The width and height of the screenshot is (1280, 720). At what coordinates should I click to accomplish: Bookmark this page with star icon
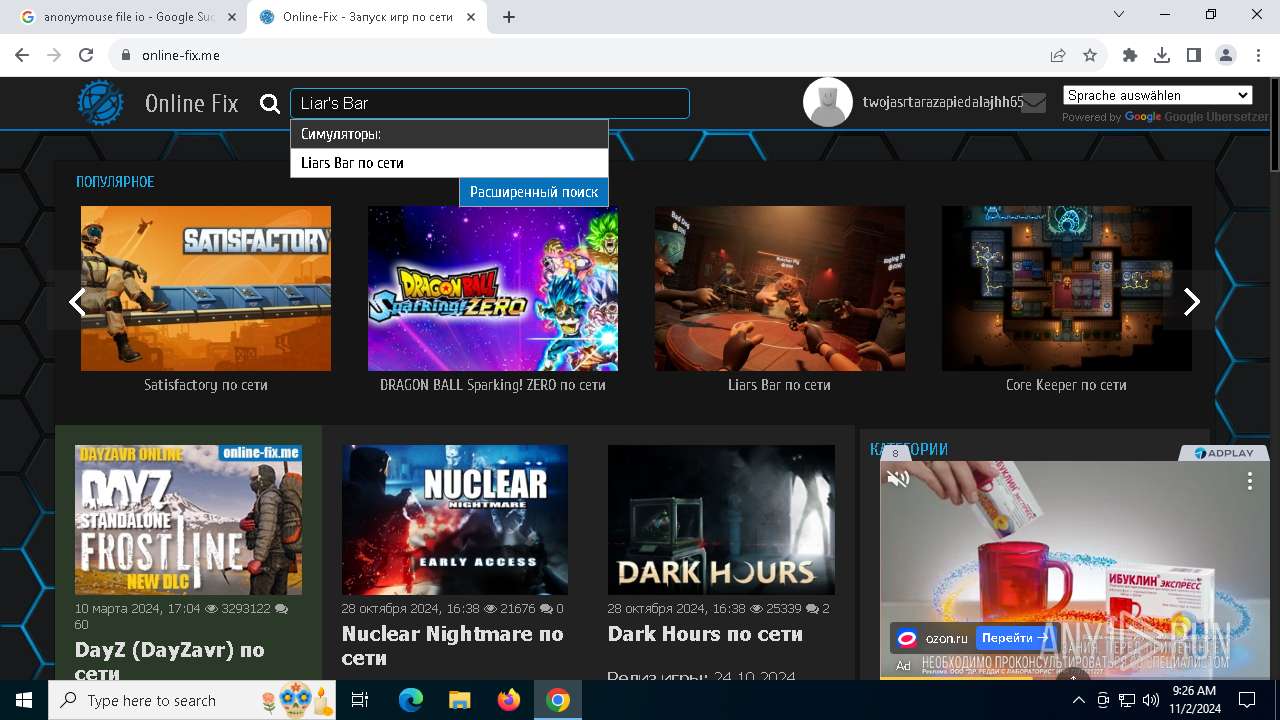1090,56
